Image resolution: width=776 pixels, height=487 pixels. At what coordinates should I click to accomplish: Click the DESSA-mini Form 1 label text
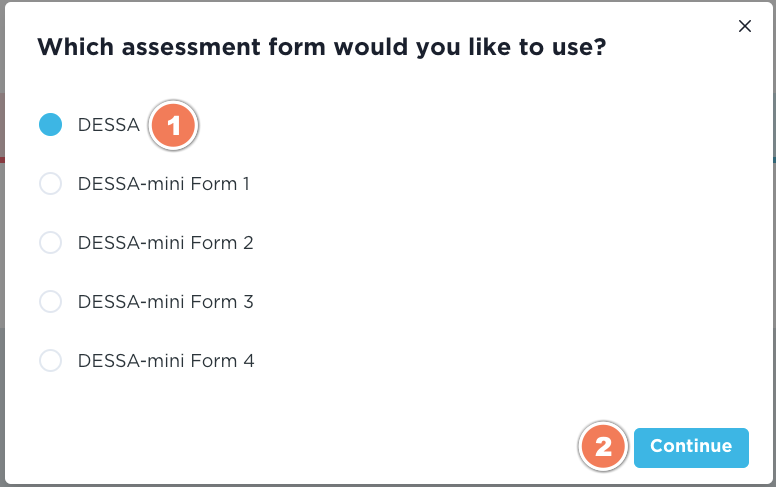tap(164, 184)
